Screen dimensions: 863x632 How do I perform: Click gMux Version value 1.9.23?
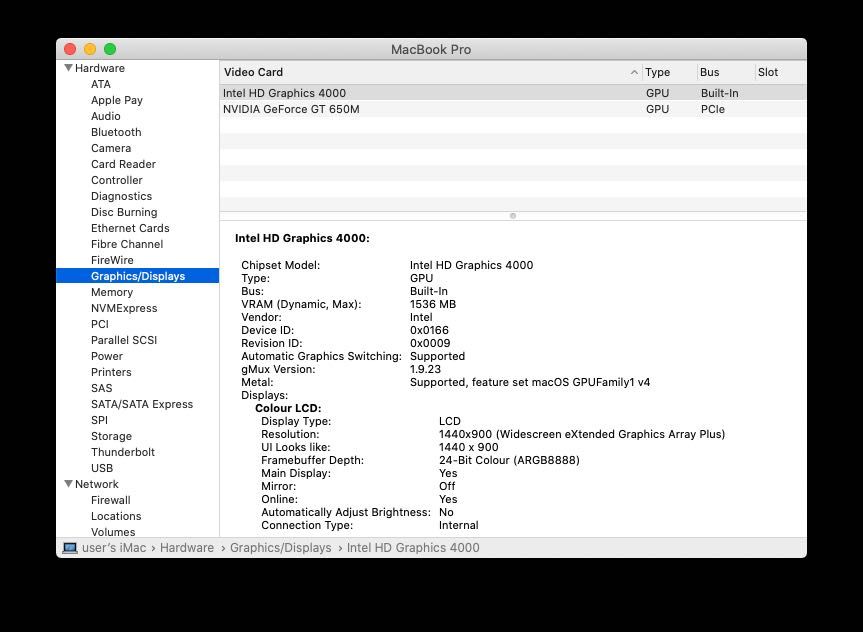(425, 369)
